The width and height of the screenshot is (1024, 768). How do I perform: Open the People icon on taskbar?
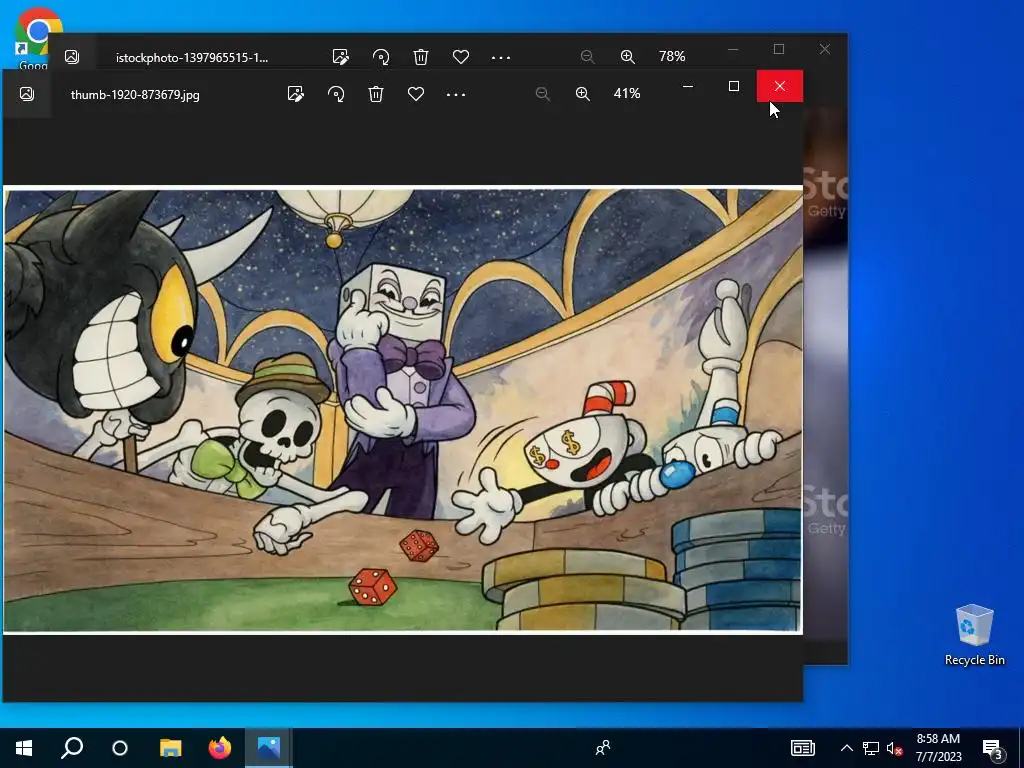click(x=603, y=748)
